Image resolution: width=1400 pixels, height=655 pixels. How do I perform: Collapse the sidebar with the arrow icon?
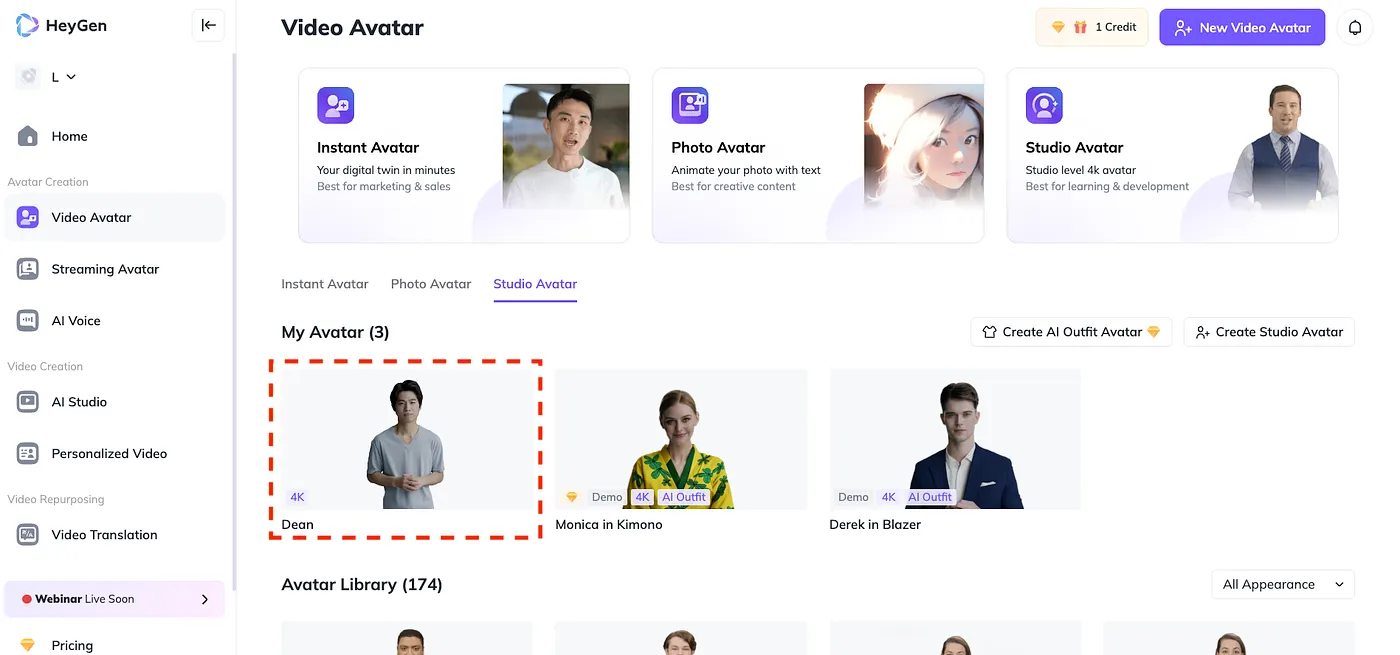tap(208, 26)
